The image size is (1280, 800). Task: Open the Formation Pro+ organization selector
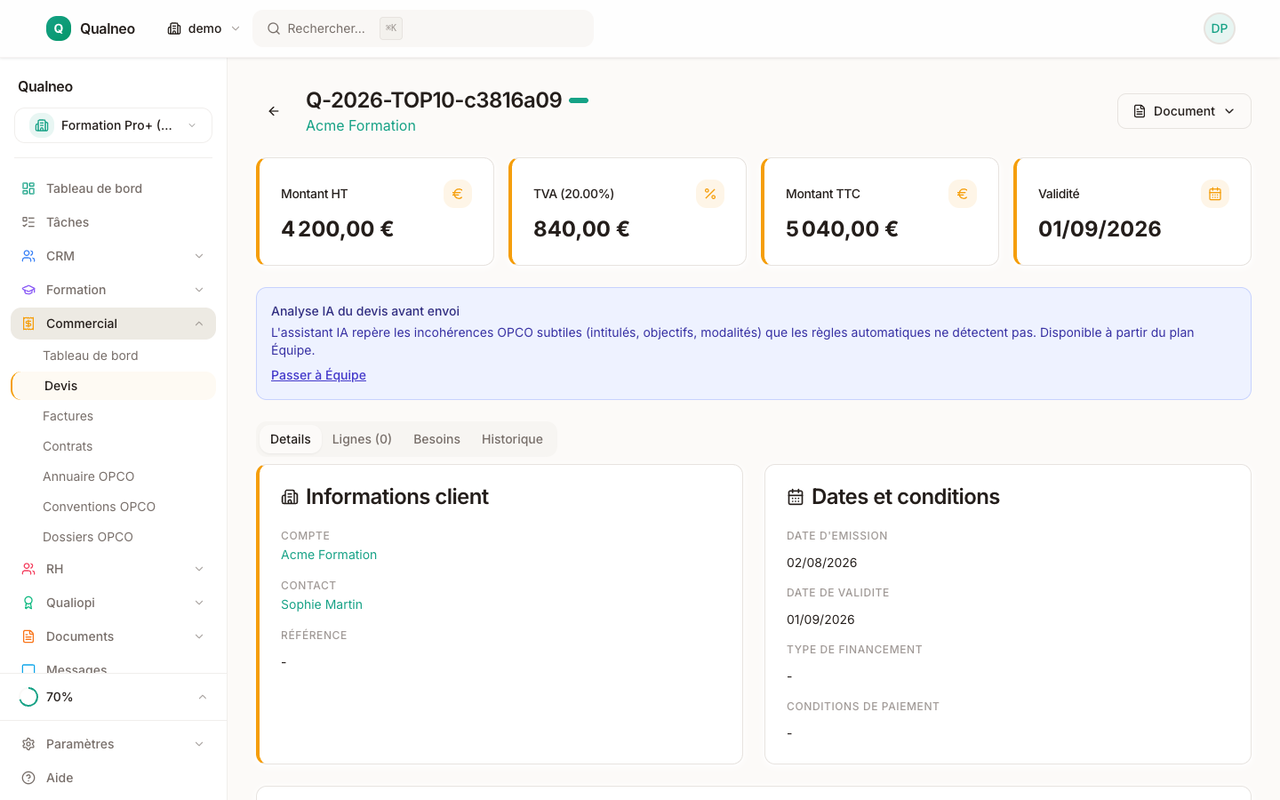pos(113,126)
